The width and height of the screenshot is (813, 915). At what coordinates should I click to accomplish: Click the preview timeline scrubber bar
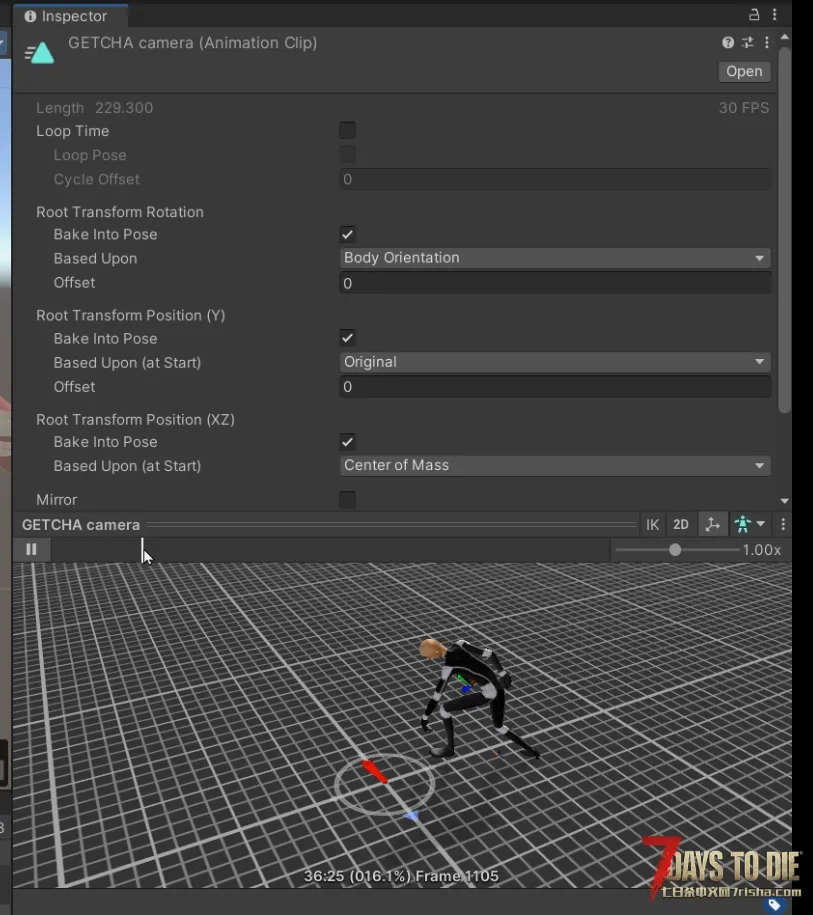[x=330, y=549]
